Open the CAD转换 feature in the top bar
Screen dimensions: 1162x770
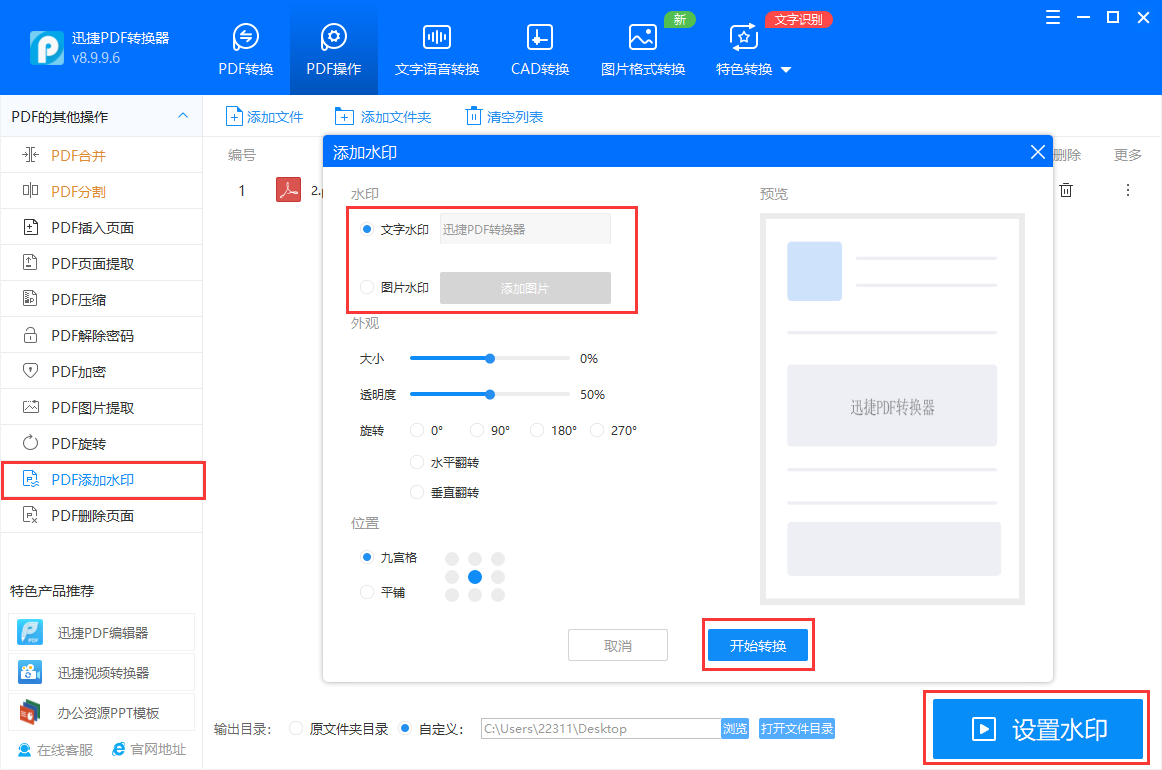click(539, 47)
